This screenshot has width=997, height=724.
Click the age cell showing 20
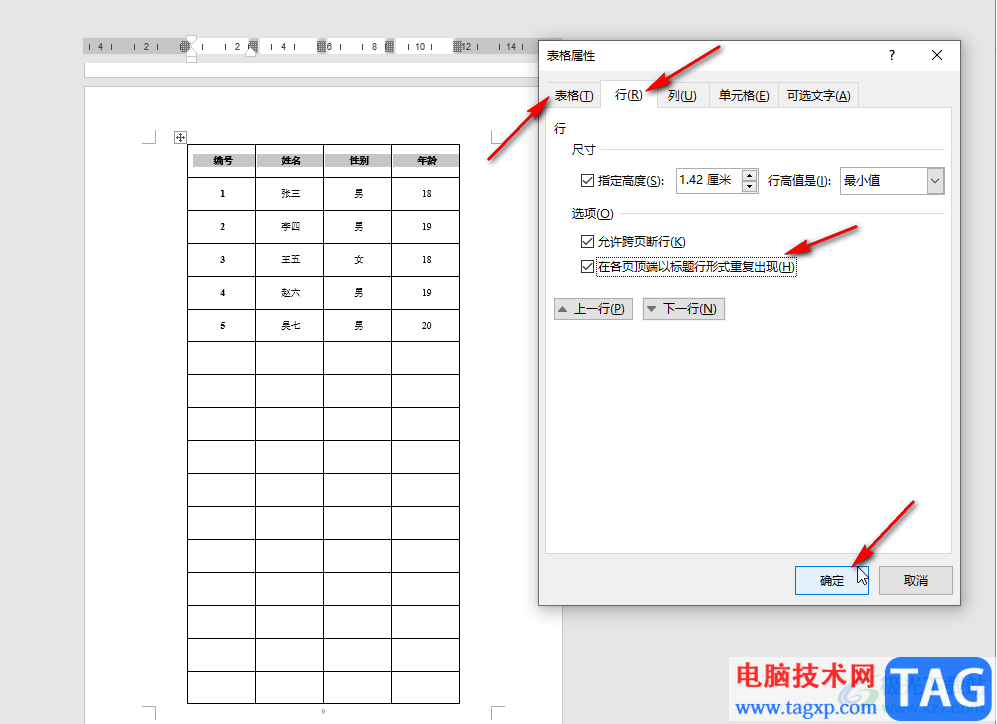point(426,326)
